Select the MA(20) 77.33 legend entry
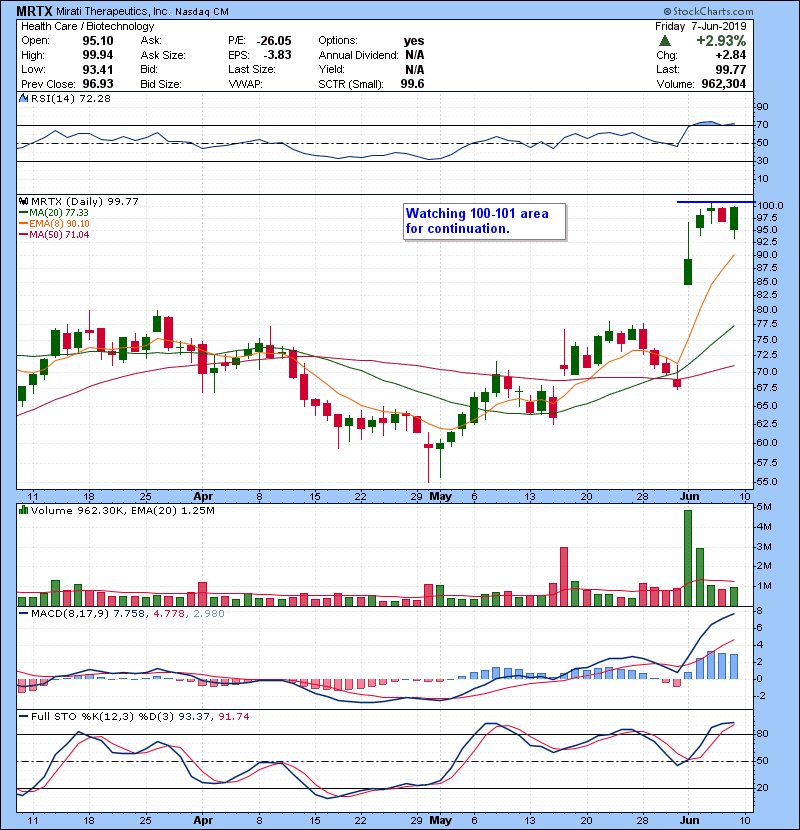This screenshot has width=800, height=830. [54, 212]
